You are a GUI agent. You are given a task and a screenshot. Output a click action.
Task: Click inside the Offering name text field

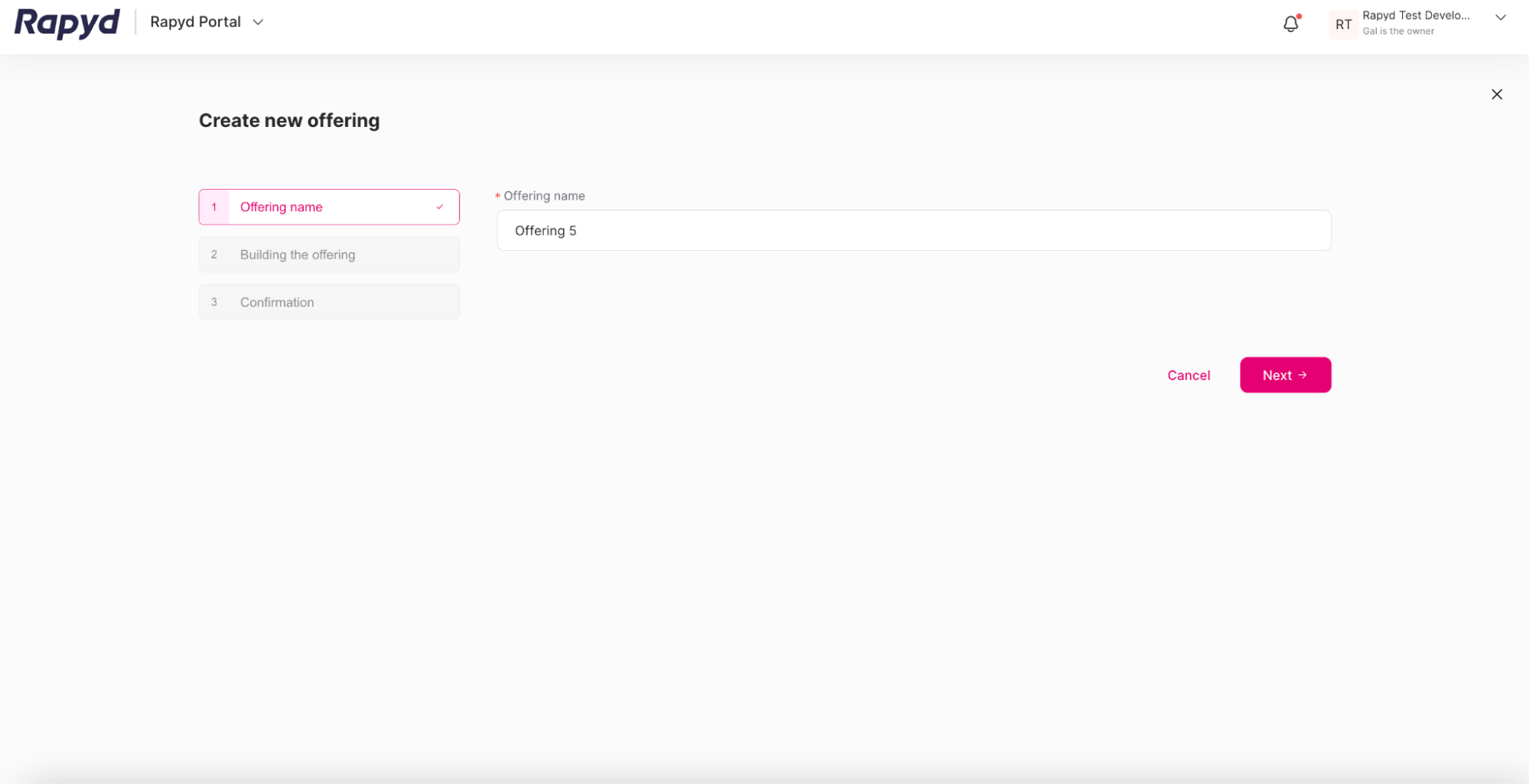(x=914, y=230)
